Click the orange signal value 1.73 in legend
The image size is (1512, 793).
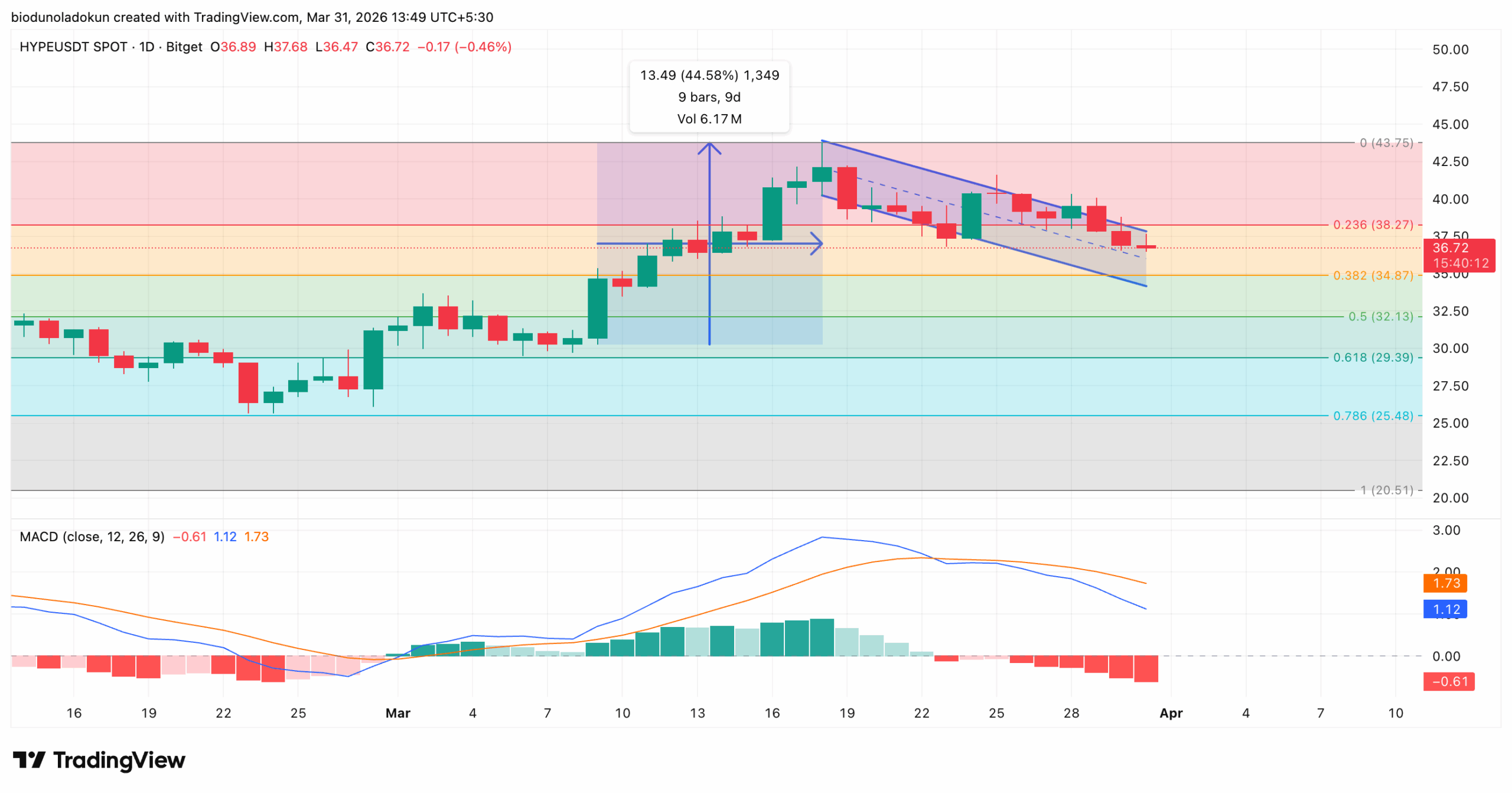256,537
